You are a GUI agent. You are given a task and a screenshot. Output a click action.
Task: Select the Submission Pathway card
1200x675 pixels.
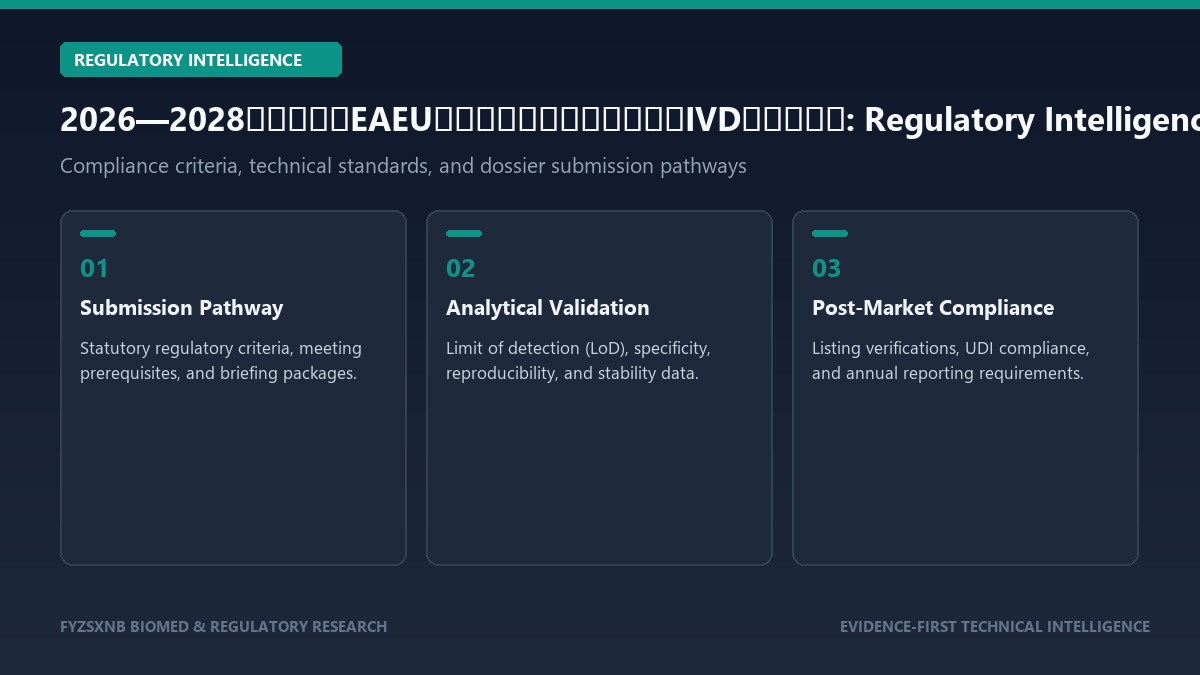(233, 388)
